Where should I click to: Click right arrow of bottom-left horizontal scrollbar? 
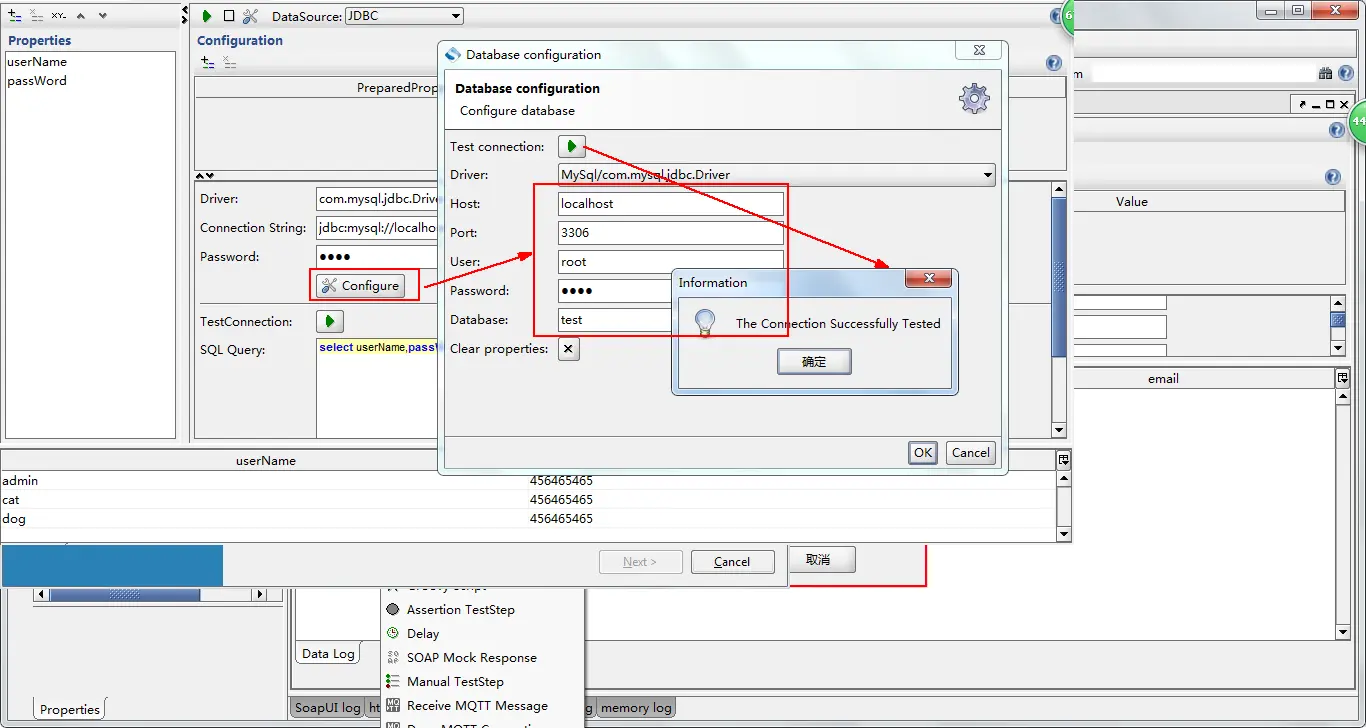coord(261,594)
